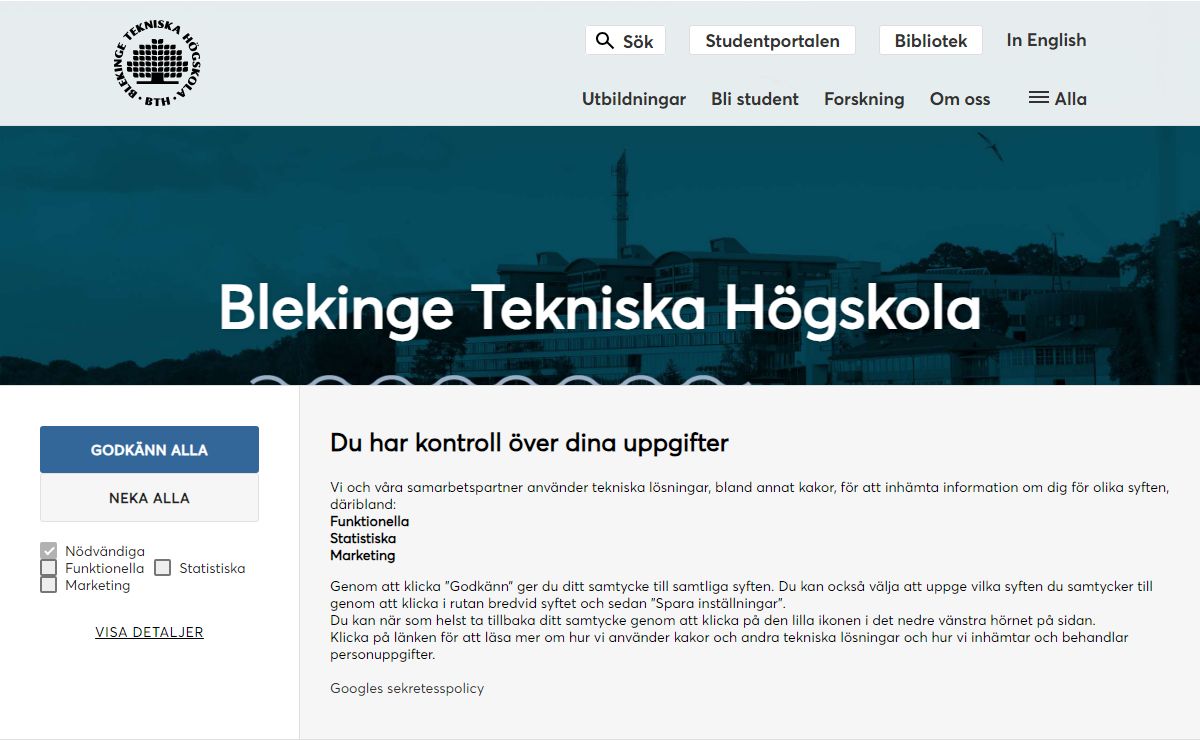
Task: Go to Bibliotek
Action: pyautogui.click(x=931, y=40)
